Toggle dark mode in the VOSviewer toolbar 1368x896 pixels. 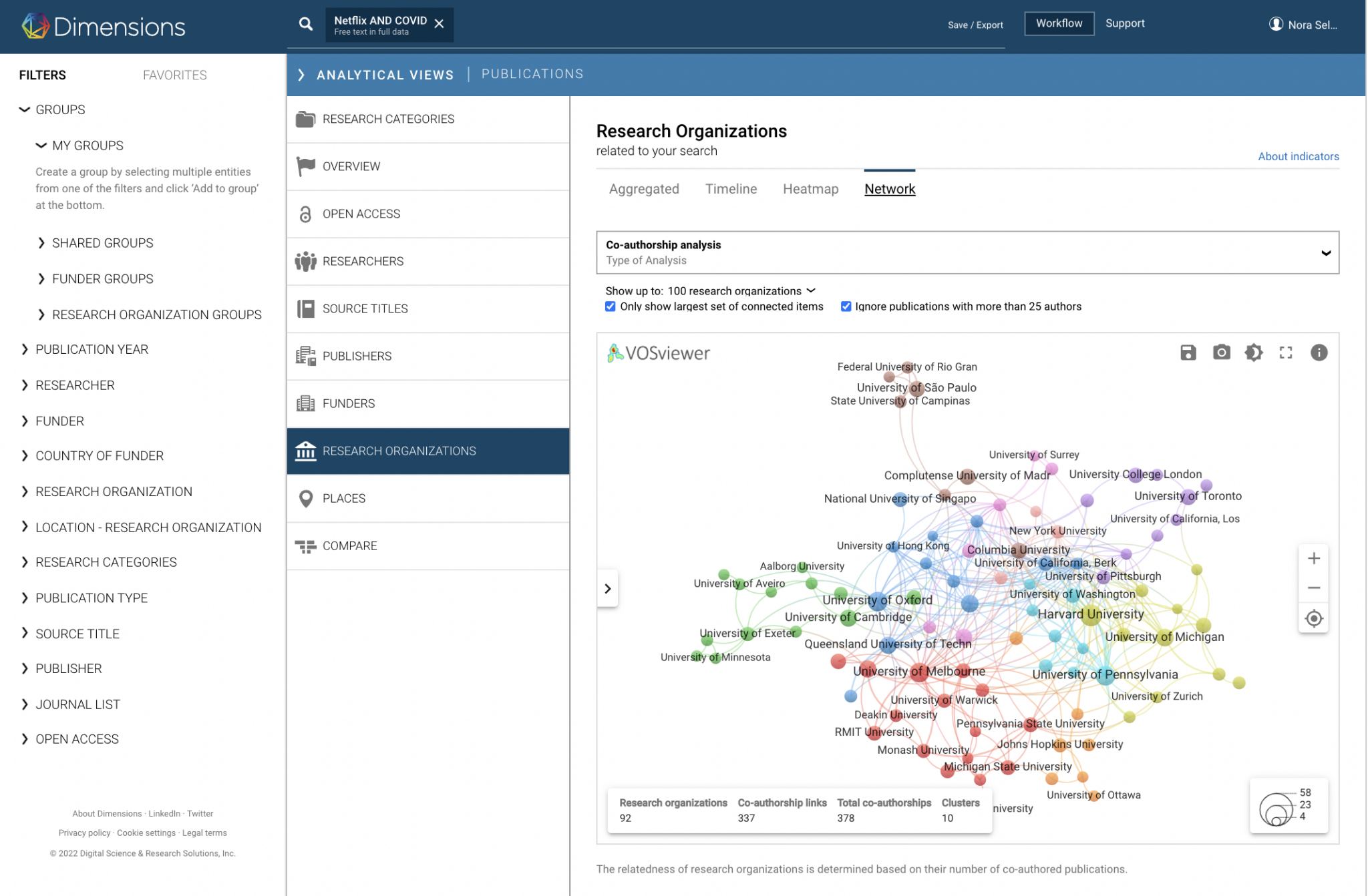point(1254,353)
